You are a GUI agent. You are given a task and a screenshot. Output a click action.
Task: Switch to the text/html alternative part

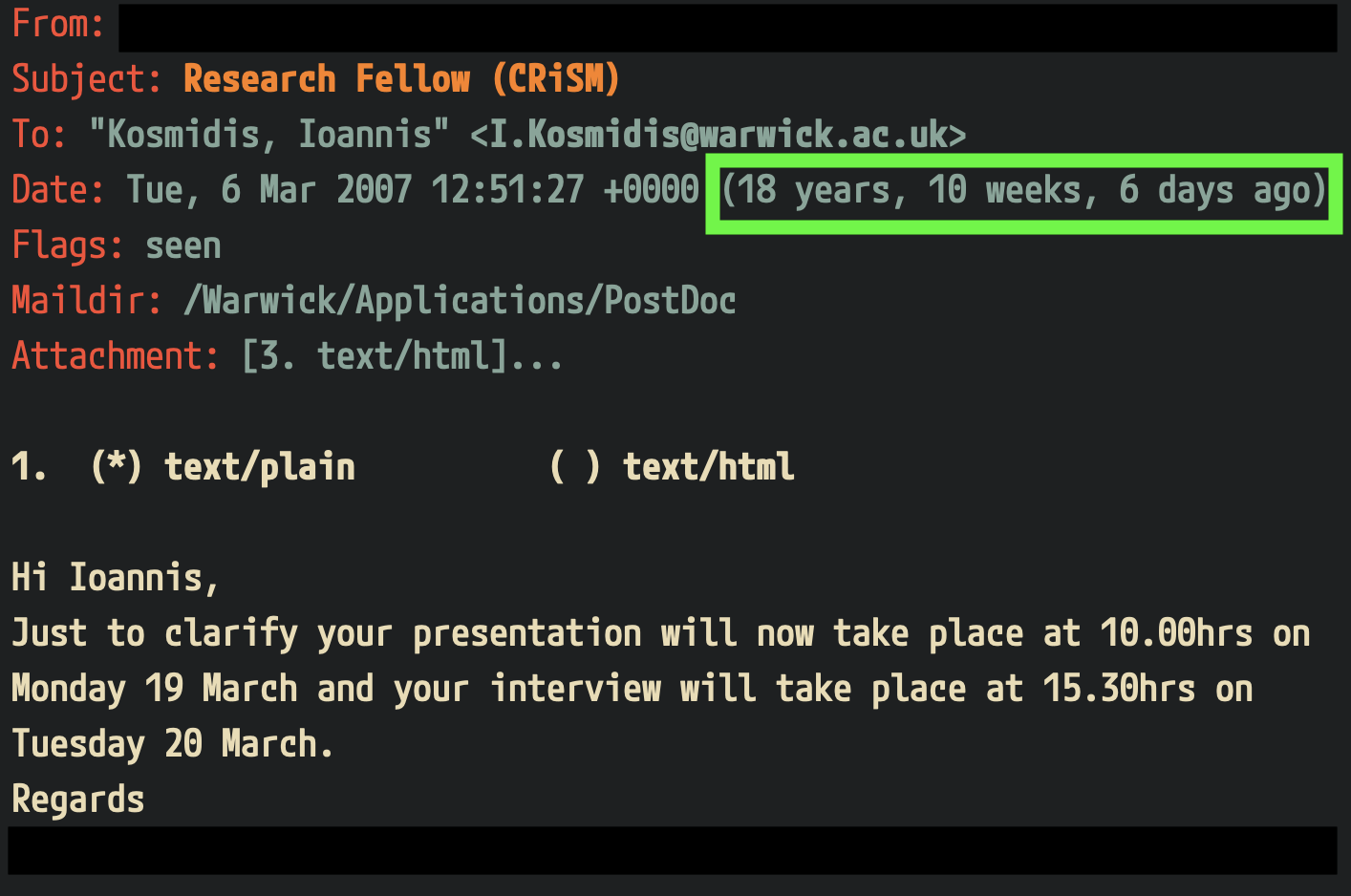tap(575, 467)
